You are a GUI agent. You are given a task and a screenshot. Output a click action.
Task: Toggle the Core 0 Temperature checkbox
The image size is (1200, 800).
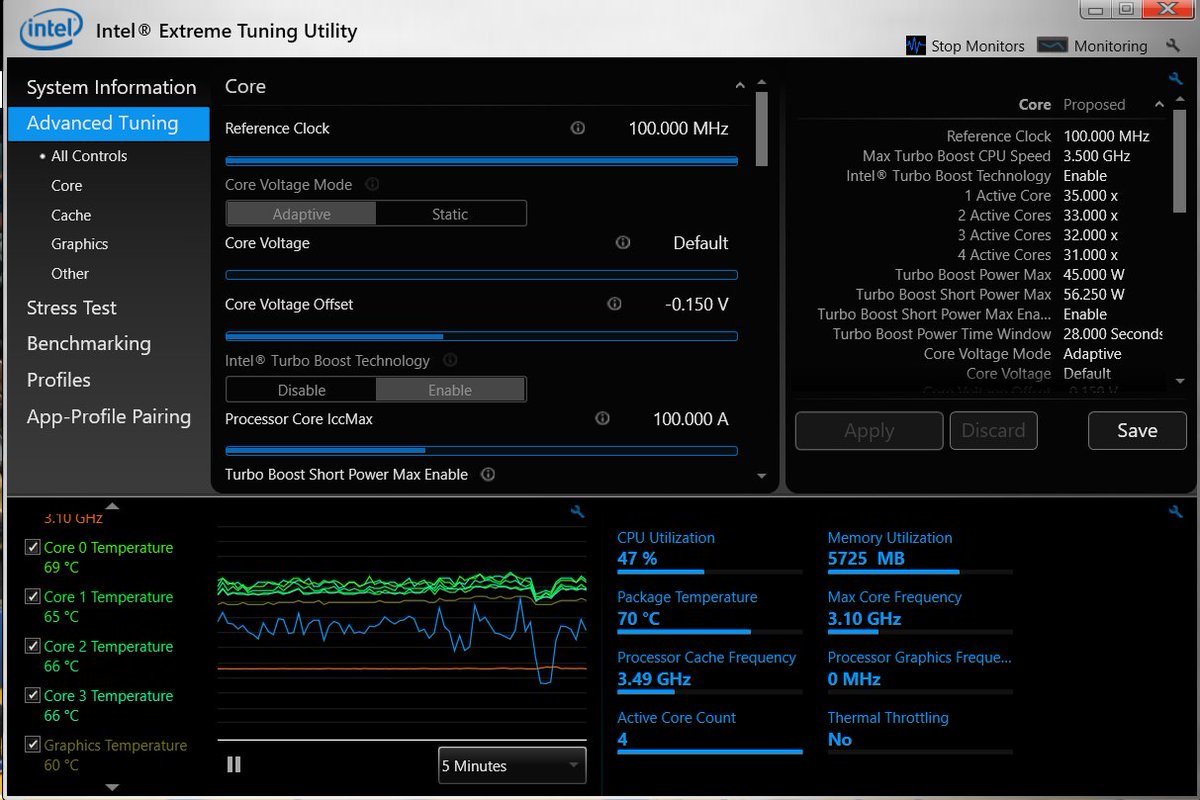coord(32,548)
